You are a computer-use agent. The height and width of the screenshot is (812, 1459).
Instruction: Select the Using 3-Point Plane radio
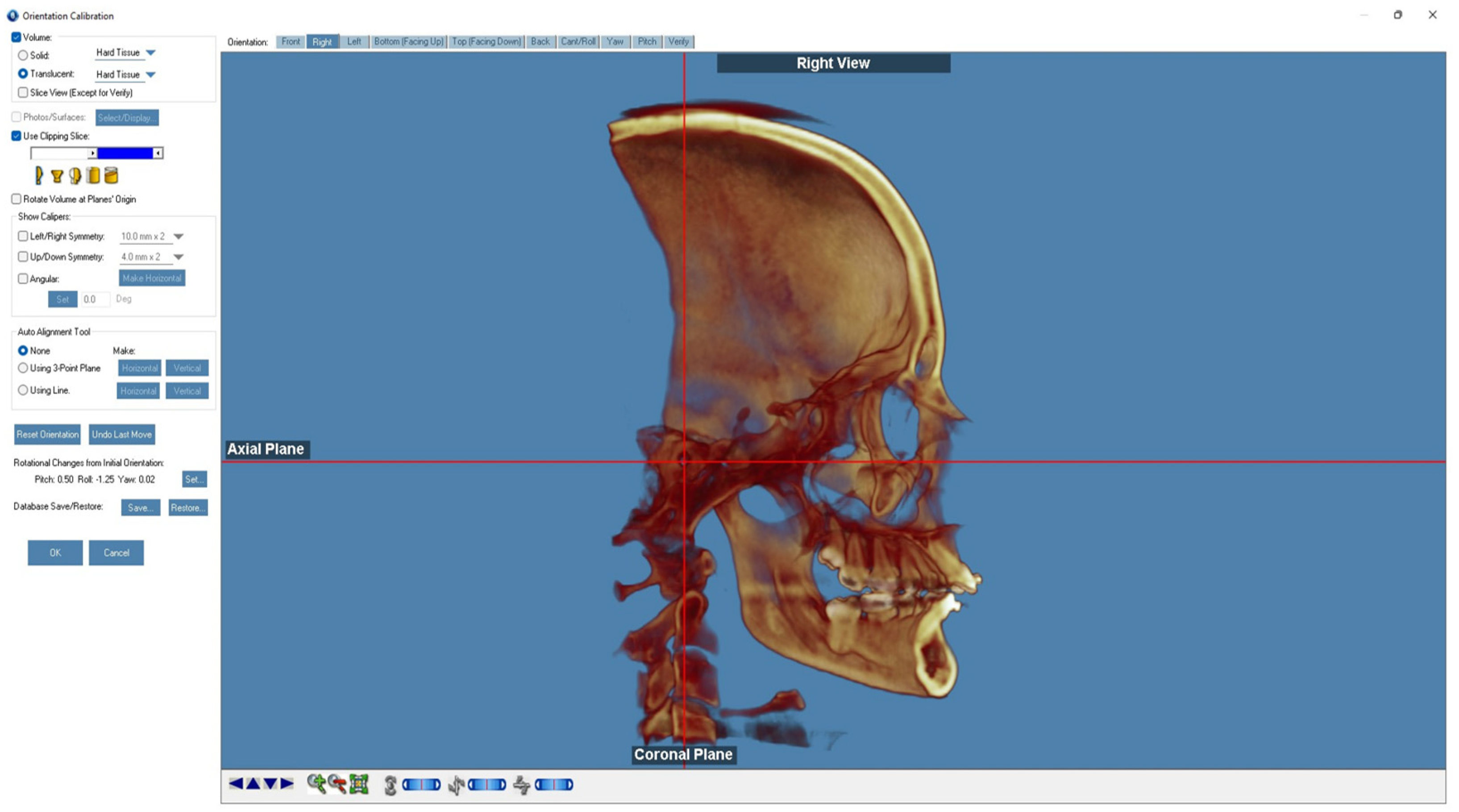click(23, 368)
